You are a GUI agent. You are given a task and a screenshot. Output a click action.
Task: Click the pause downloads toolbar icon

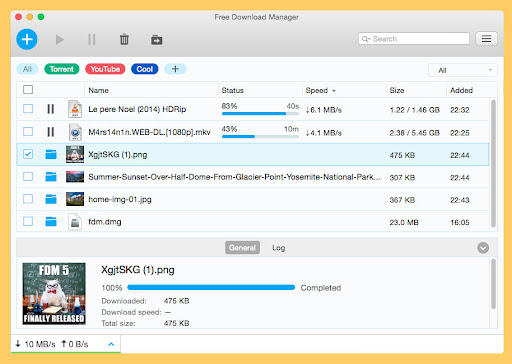pos(92,40)
